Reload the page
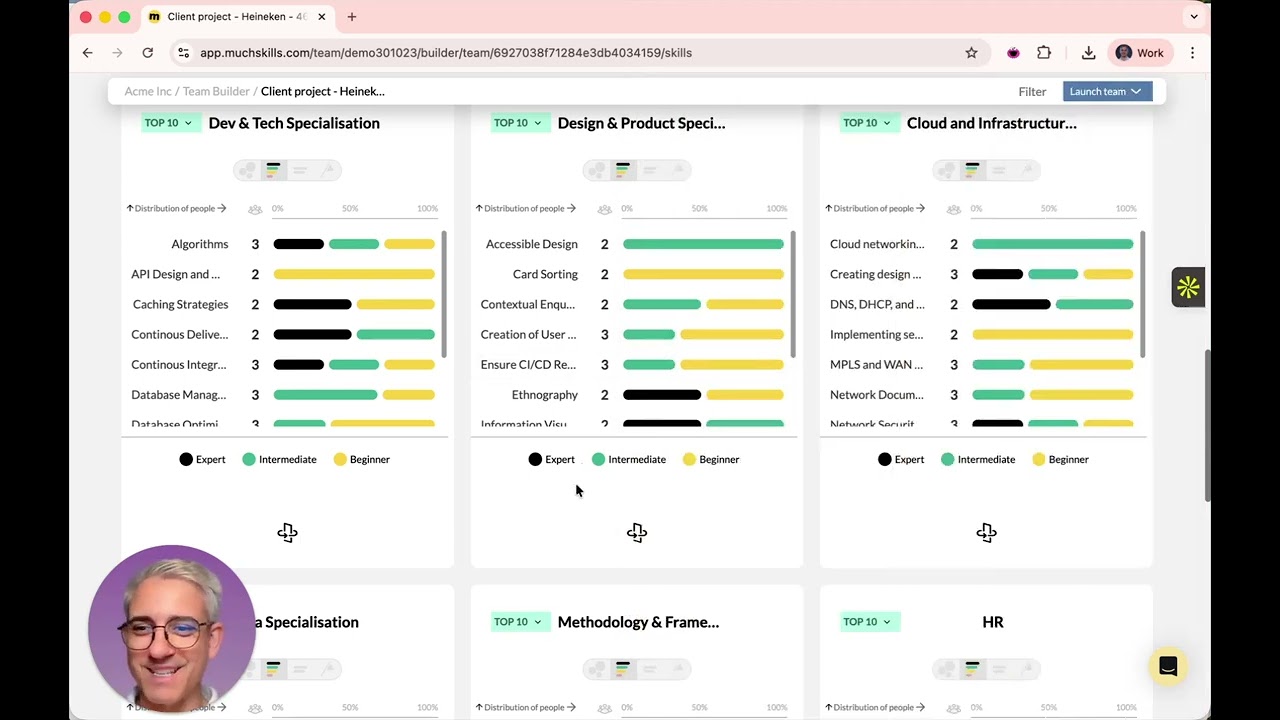This screenshot has width=1280, height=720. 148,53
